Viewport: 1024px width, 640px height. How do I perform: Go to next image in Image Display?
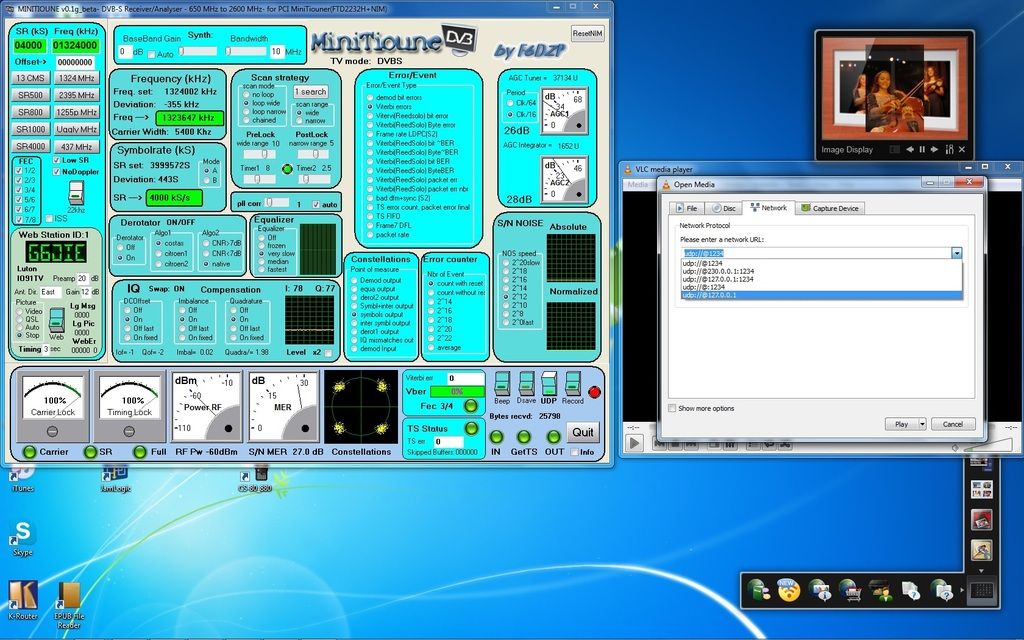click(935, 150)
